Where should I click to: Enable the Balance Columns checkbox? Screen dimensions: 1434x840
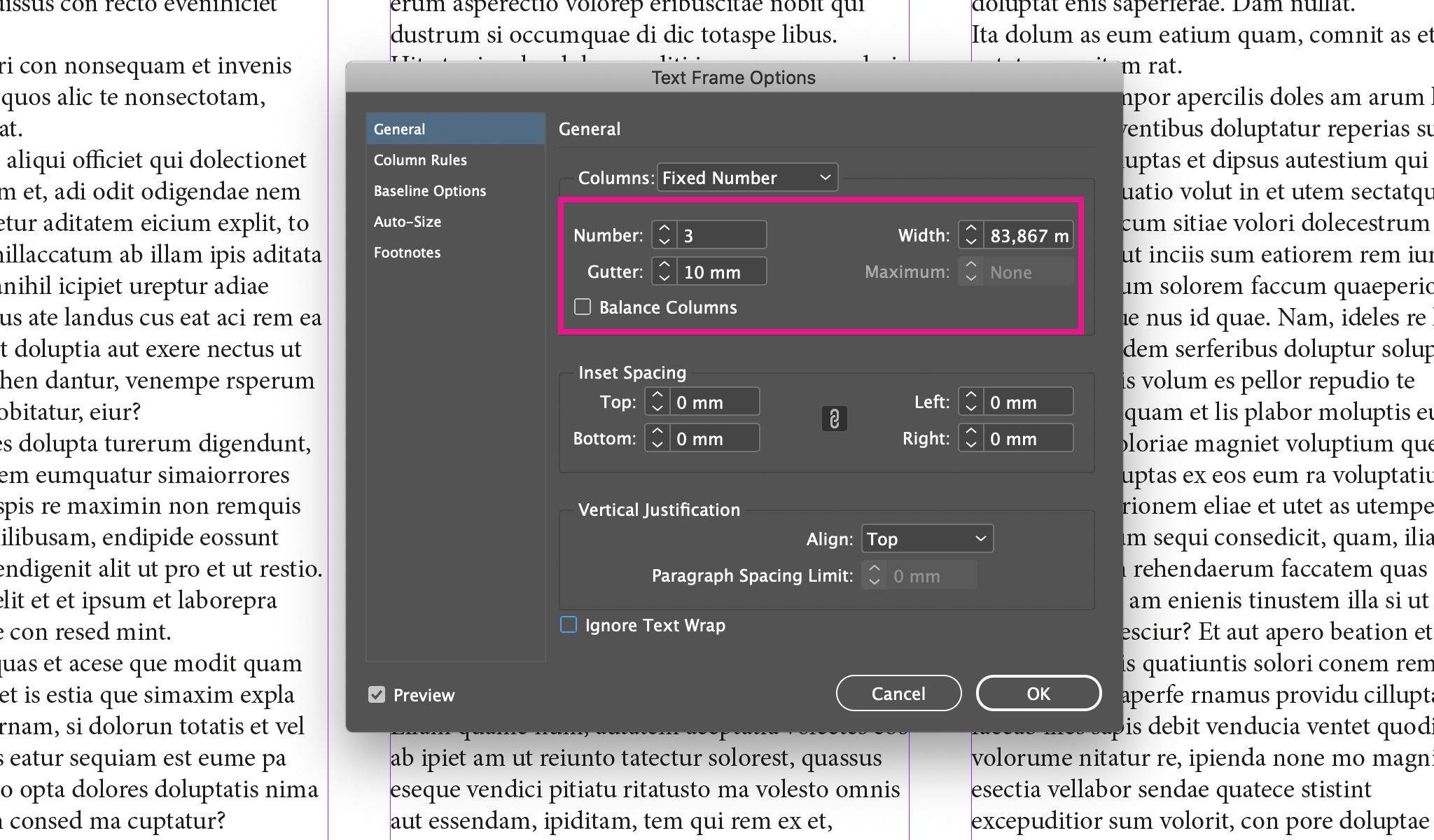point(583,307)
